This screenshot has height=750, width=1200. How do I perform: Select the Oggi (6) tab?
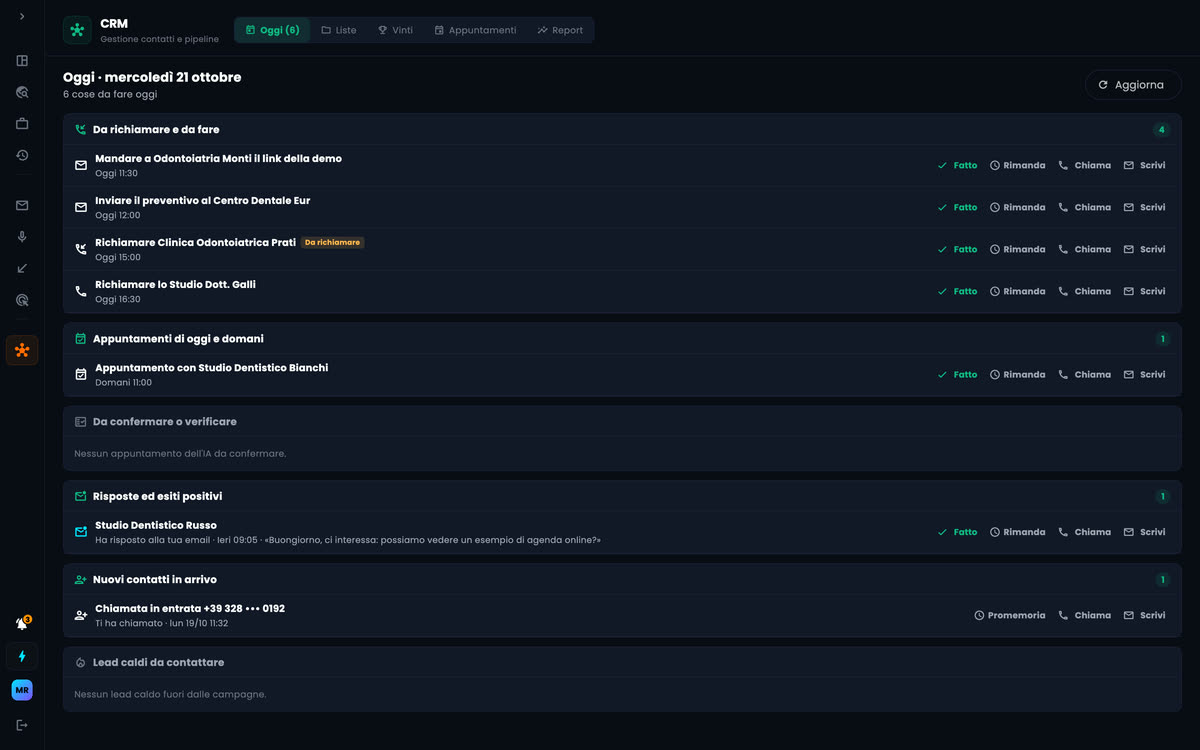tap(272, 30)
